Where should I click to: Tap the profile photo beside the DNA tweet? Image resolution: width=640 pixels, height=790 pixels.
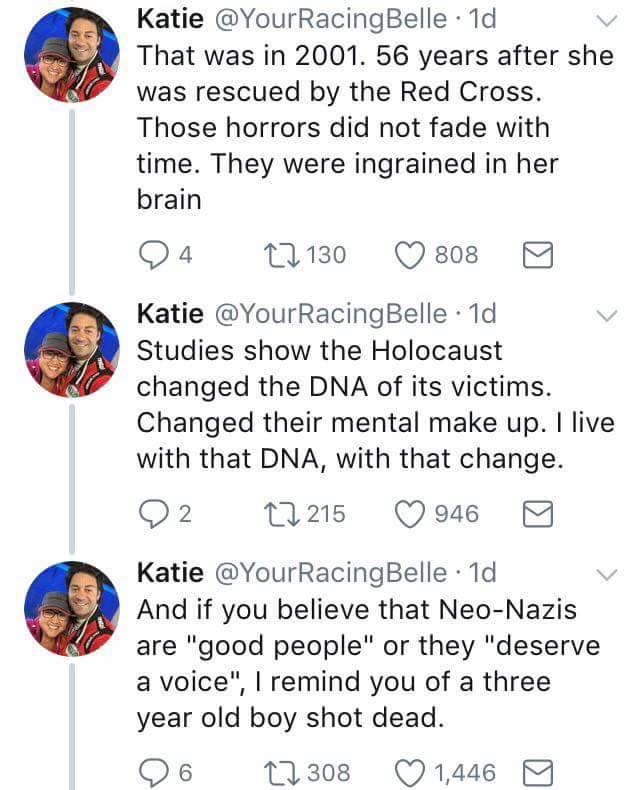[x=73, y=350]
